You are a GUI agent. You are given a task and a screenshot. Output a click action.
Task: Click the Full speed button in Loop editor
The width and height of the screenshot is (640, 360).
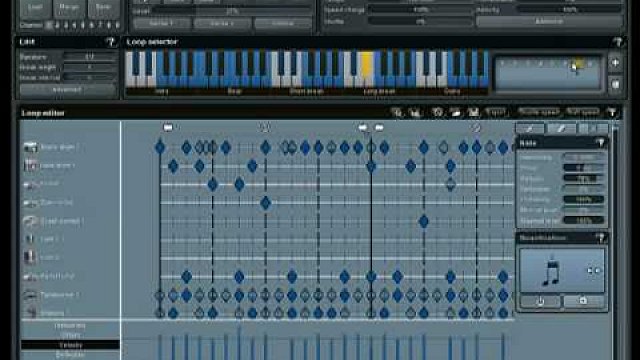(x=582, y=111)
